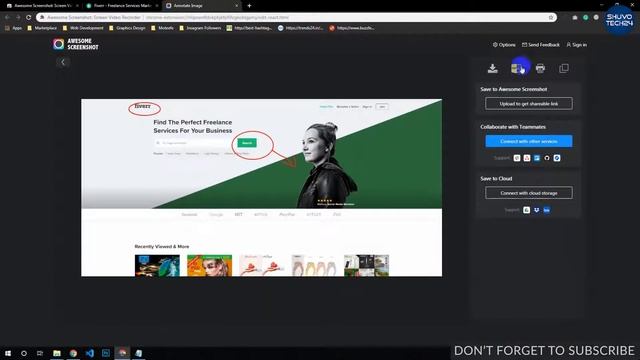640x360 pixels.
Task: Open Visual Studio Code from the taskbar
Action: [x=89, y=353]
